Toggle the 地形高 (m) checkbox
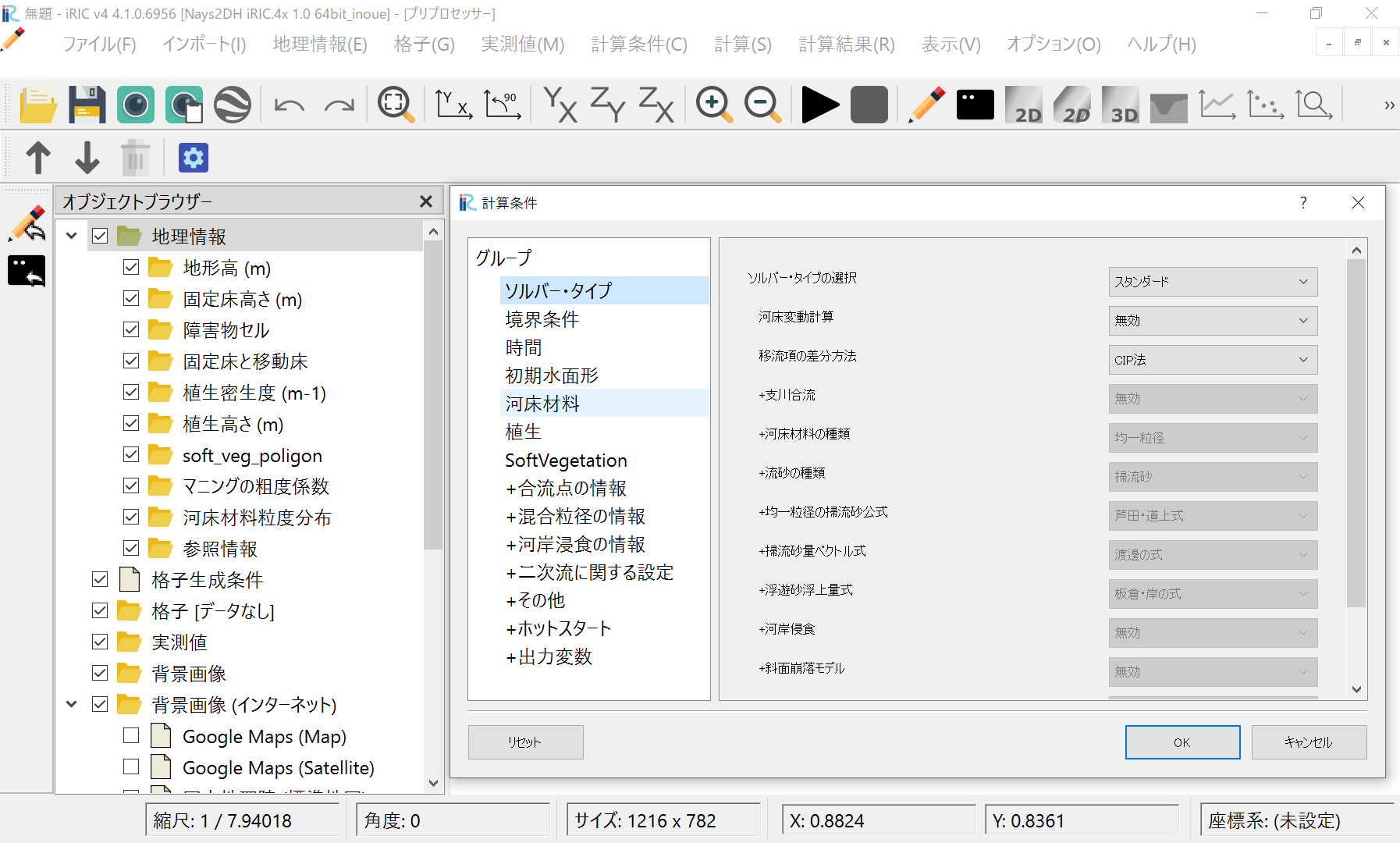This screenshot has height=843, width=1400. [x=131, y=267]
